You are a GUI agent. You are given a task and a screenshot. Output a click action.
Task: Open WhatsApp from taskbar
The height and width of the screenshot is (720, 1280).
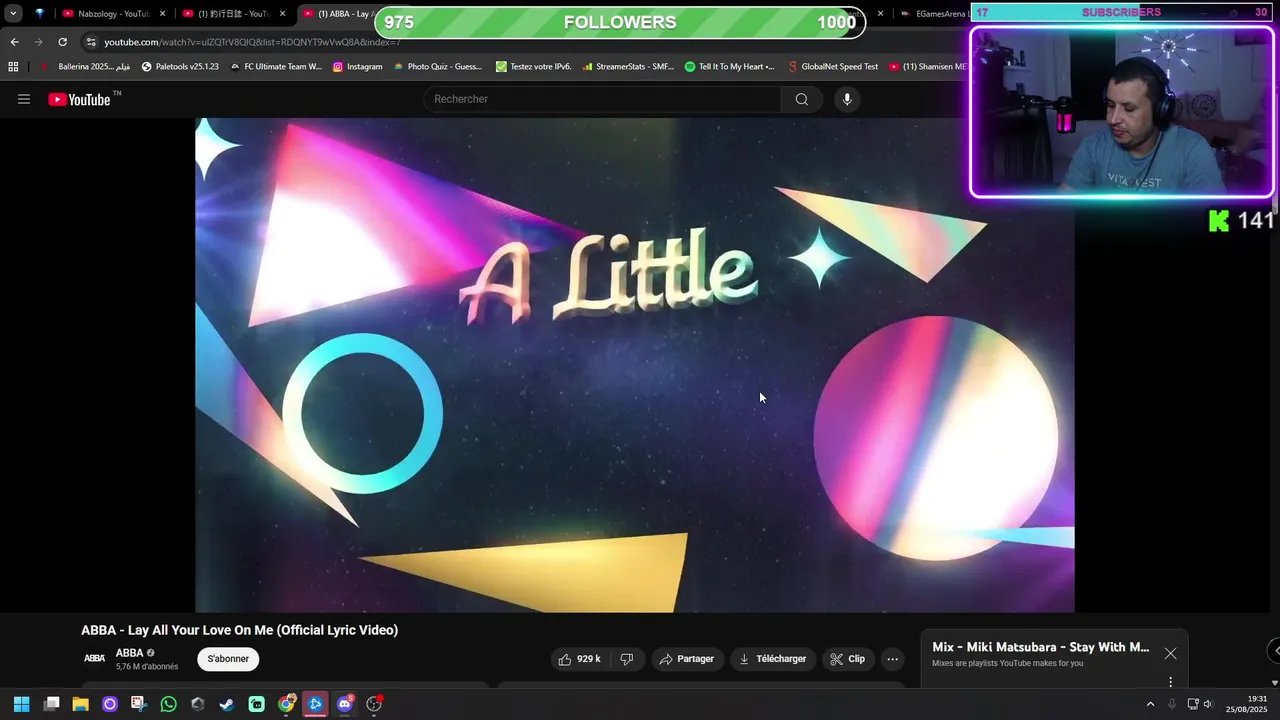pyautogui.click(x=168, y=704)
